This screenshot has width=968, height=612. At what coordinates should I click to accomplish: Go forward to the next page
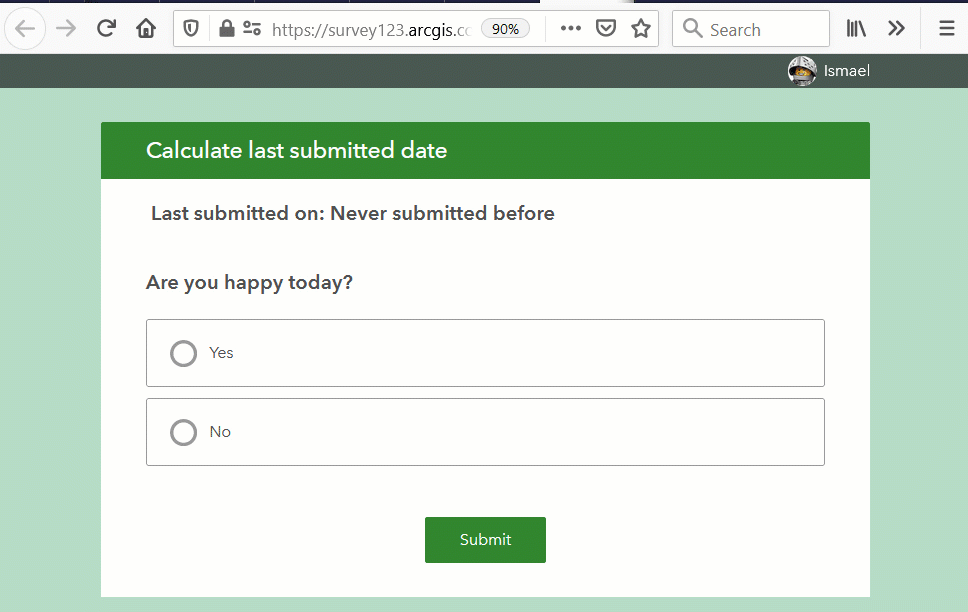[65, 28]
